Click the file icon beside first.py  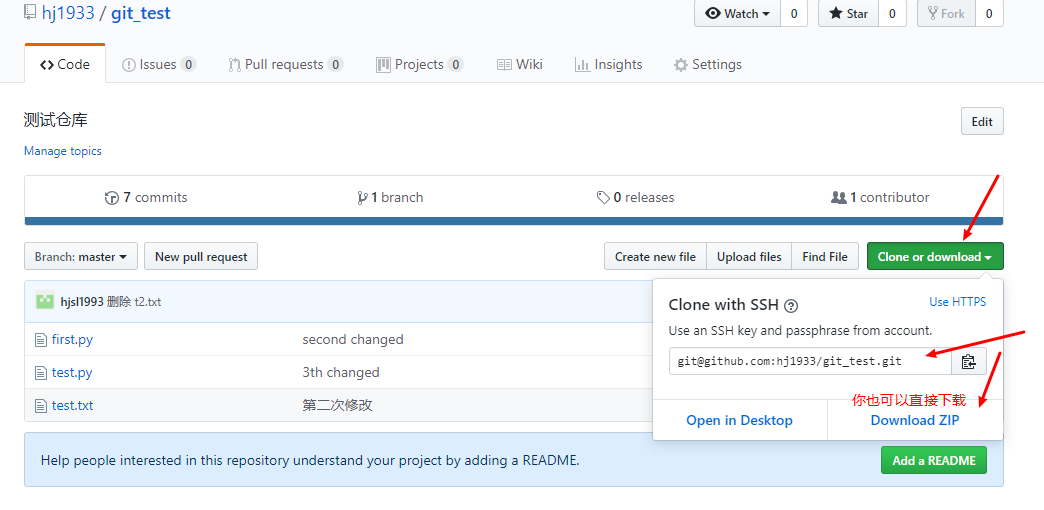coord(41,340)
